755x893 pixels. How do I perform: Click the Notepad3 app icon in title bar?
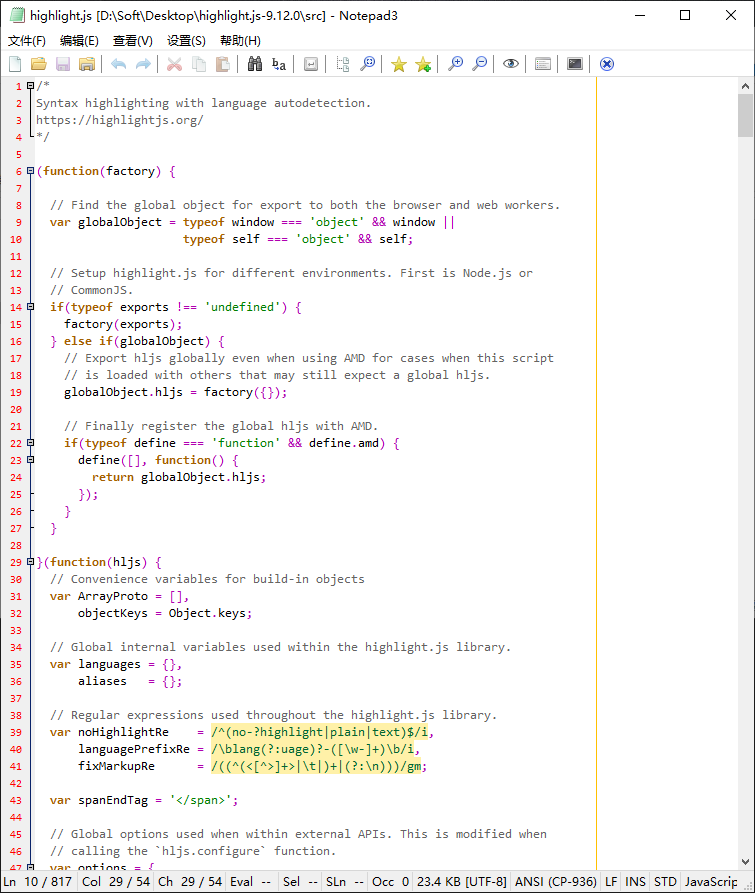tap(17, 15)
